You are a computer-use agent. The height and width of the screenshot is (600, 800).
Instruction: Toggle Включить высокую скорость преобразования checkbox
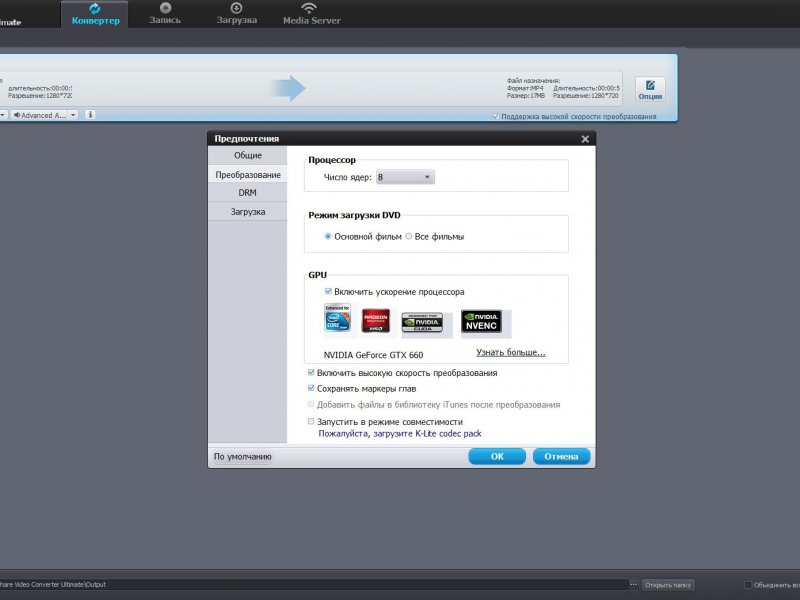click(311, 372)
